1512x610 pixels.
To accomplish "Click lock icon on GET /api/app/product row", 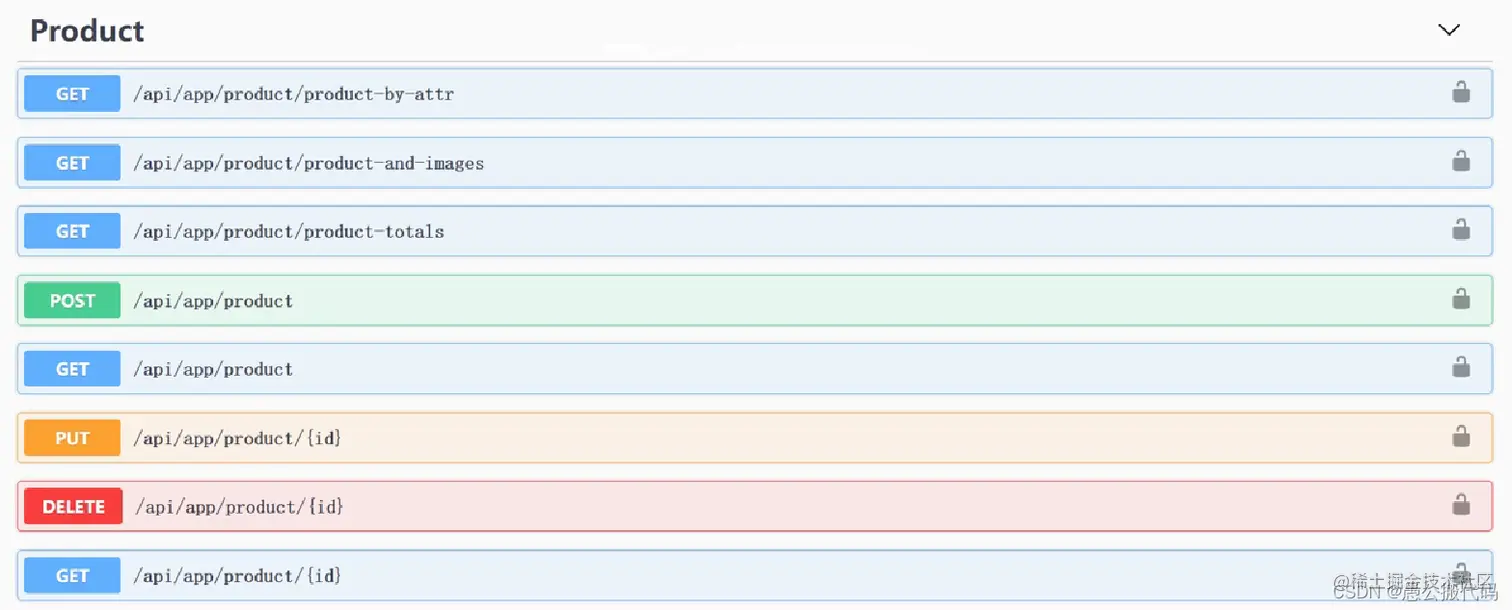I will pos(1461,367).
